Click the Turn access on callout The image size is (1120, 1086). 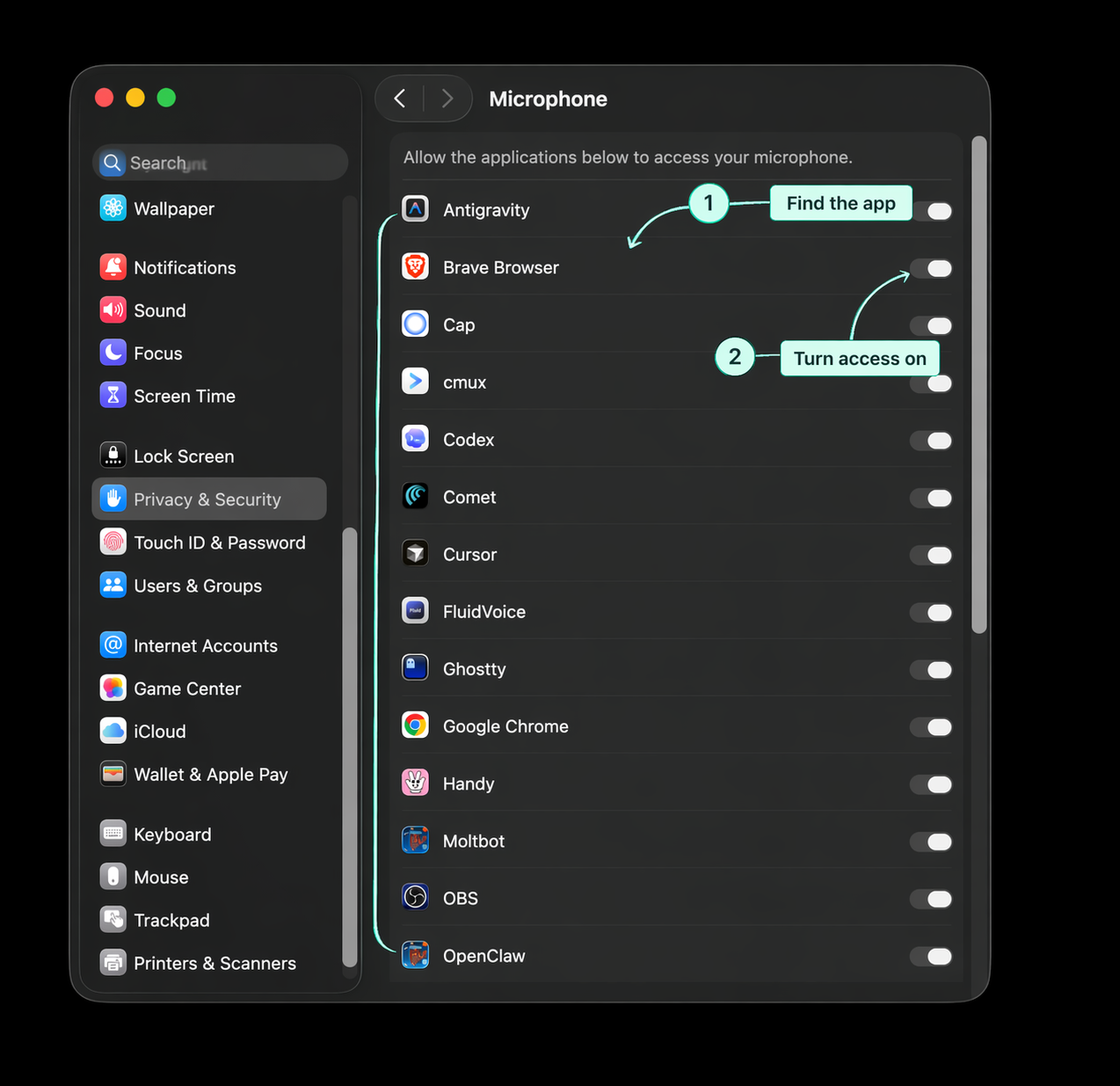pos(860,358)
